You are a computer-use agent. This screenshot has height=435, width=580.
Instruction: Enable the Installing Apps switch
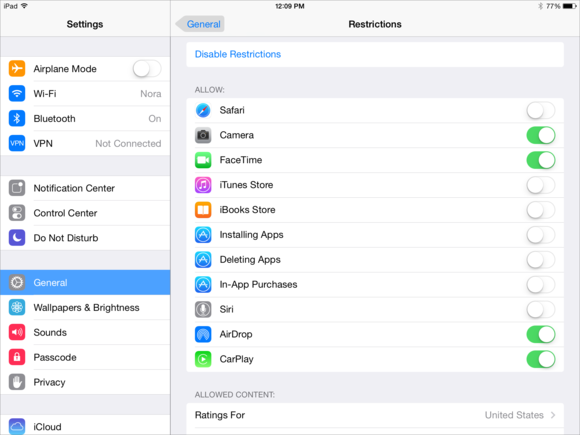coord(541,235)
